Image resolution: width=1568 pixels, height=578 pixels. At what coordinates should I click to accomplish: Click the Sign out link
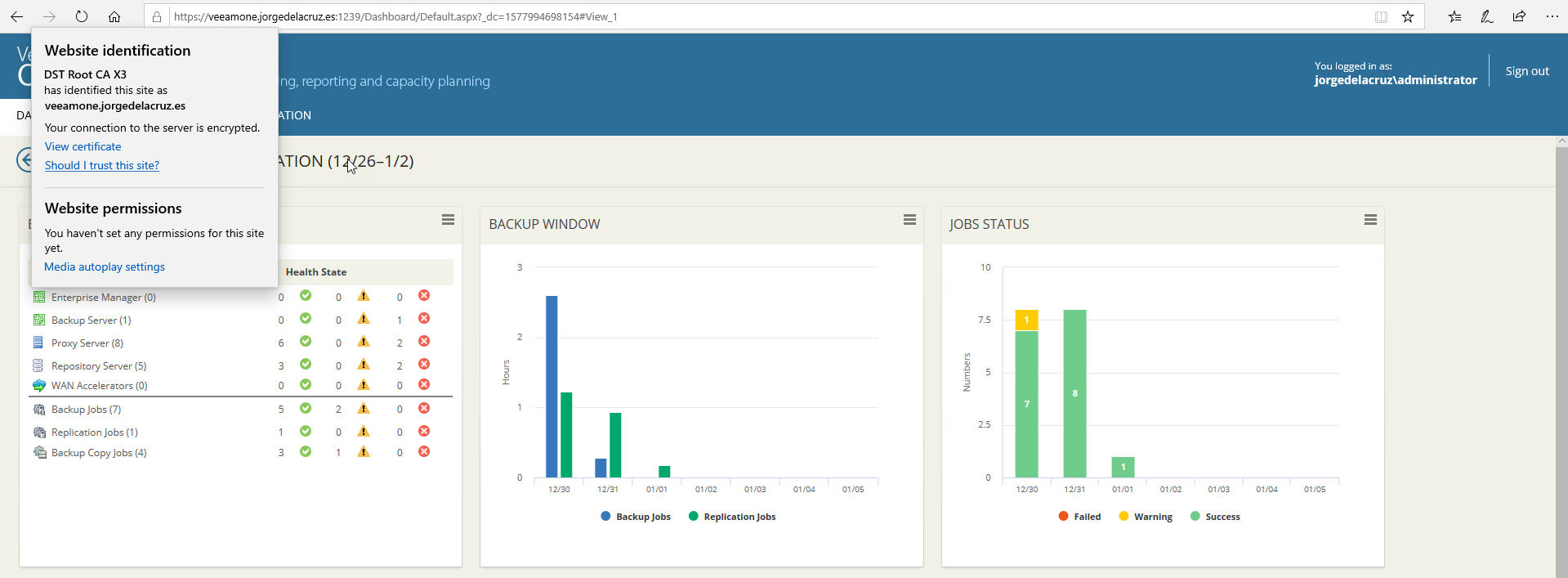pos(1527,71)
